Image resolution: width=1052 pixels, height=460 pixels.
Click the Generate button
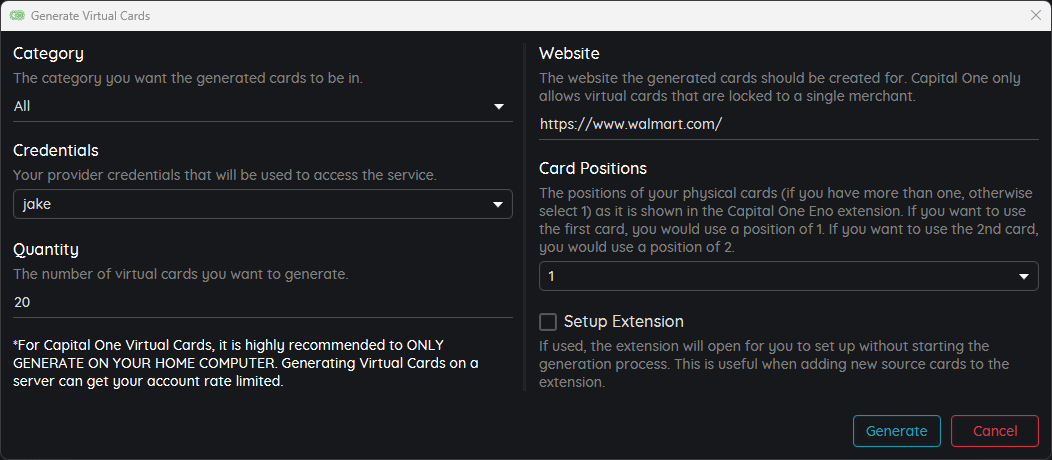(896, 431)
